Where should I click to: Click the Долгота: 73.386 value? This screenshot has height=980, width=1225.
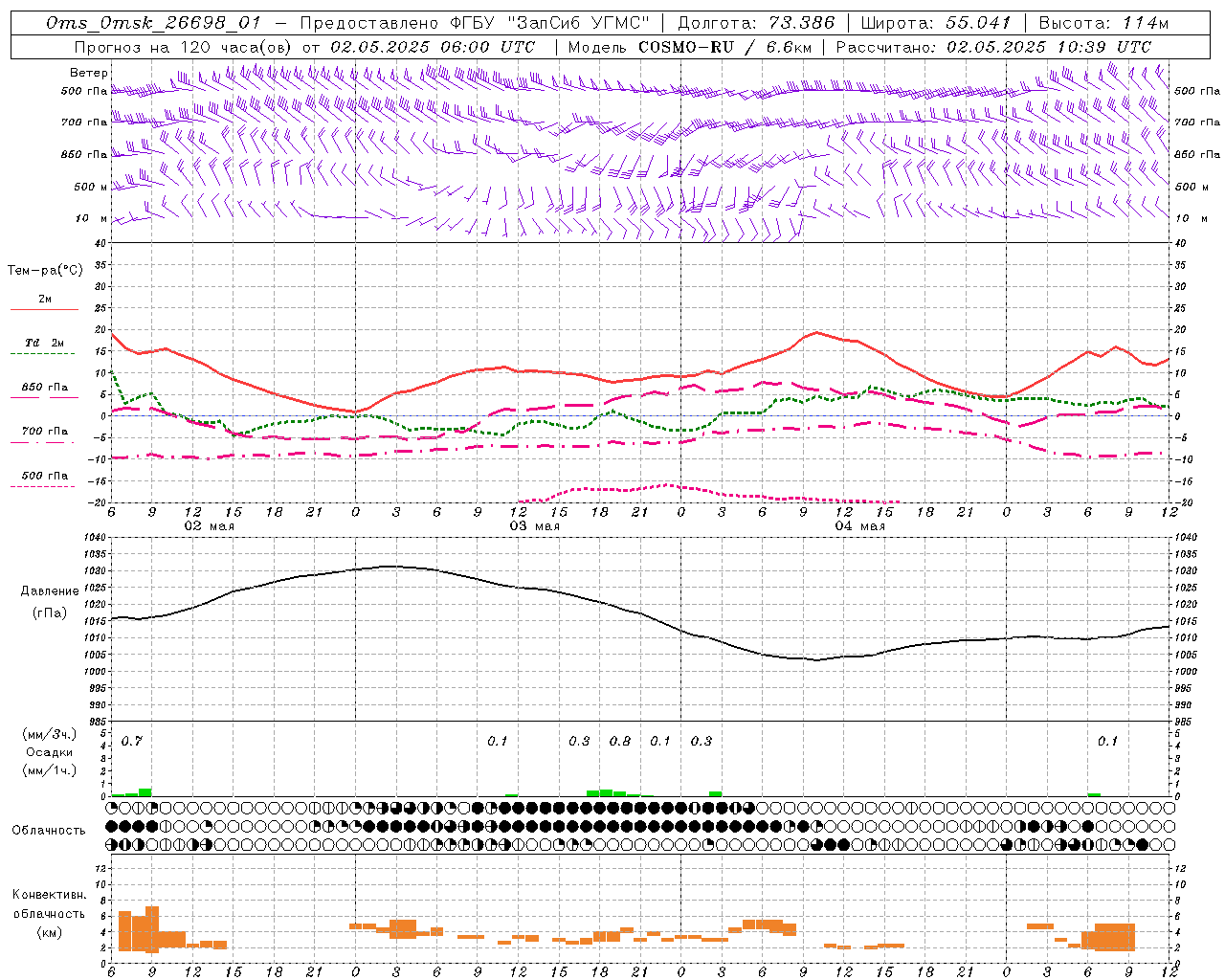(756, 24)
